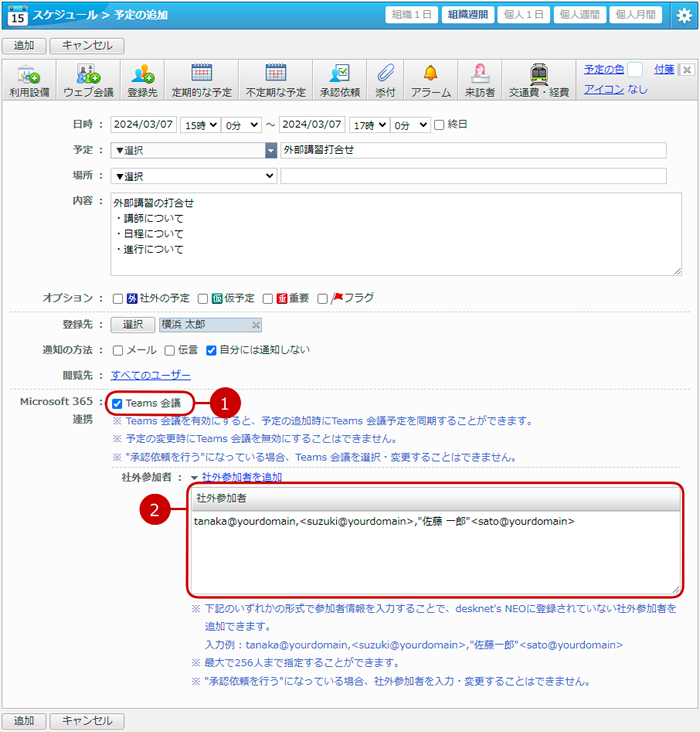The width and height of the screenshot is (700, 732).
Task: Mark the schedule as 重要
Action: (268, 299)
